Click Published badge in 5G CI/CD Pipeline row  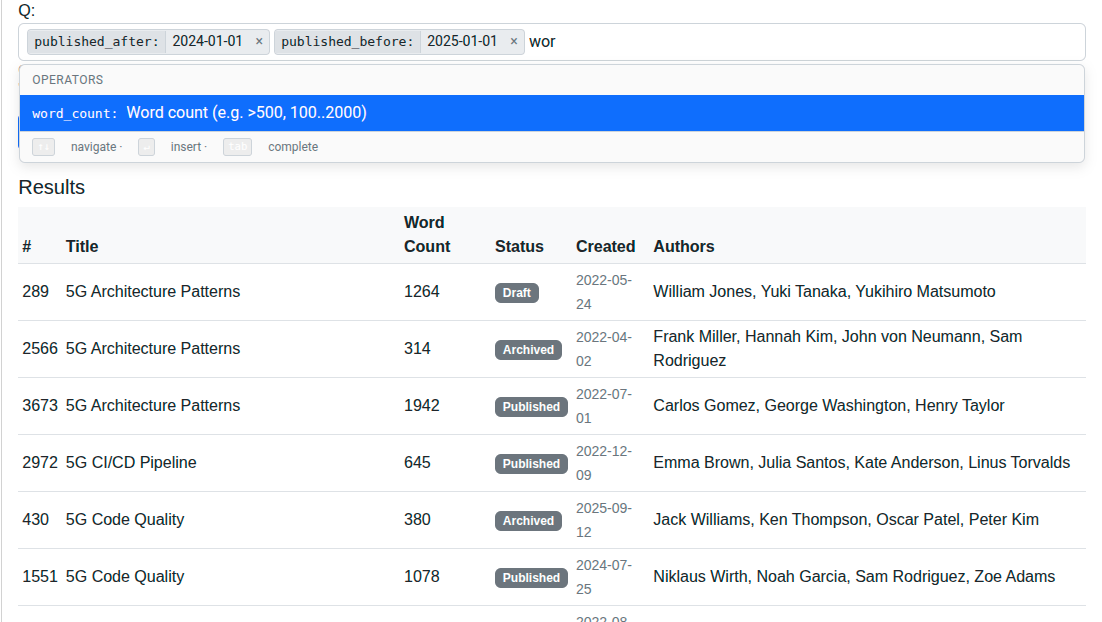tap(531, 463)
